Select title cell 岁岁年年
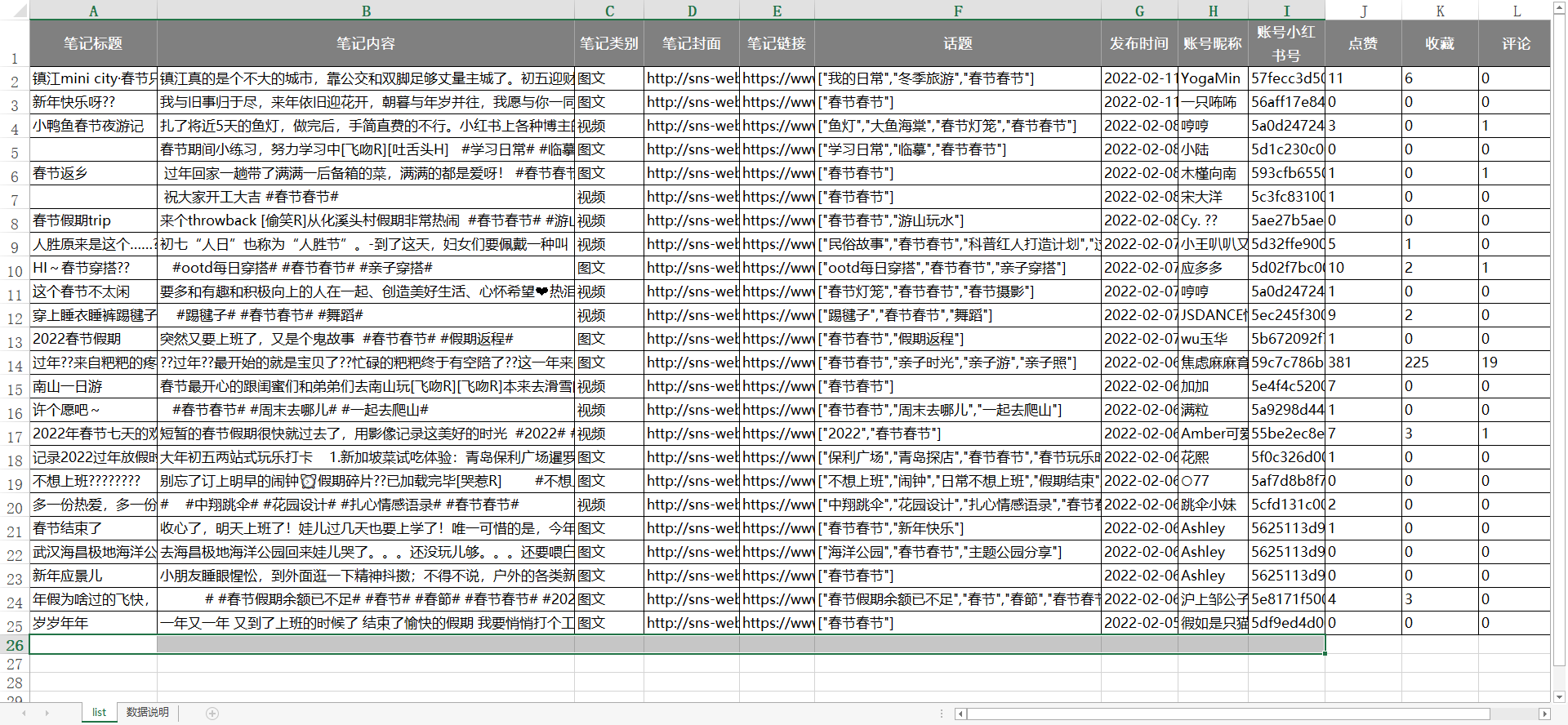The height and width of the screenshot is (725, 1568). click(x=93, y=623)
